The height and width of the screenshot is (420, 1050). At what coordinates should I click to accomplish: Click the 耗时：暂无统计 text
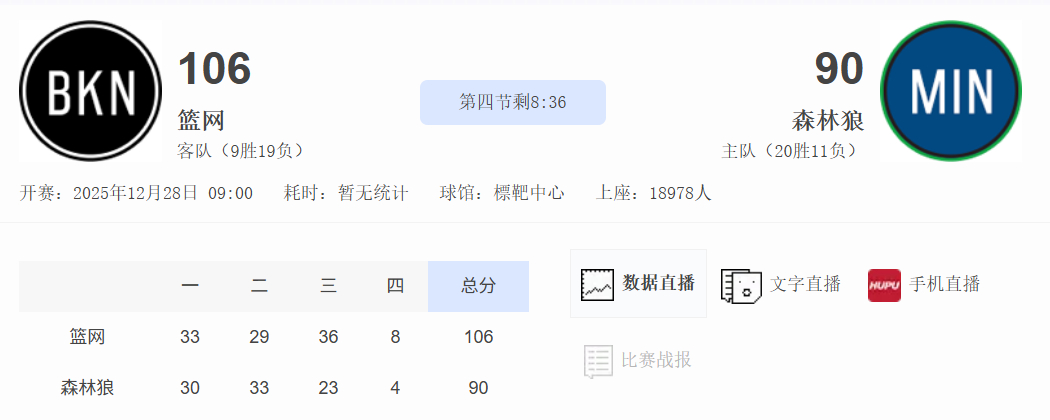[346, 194]
